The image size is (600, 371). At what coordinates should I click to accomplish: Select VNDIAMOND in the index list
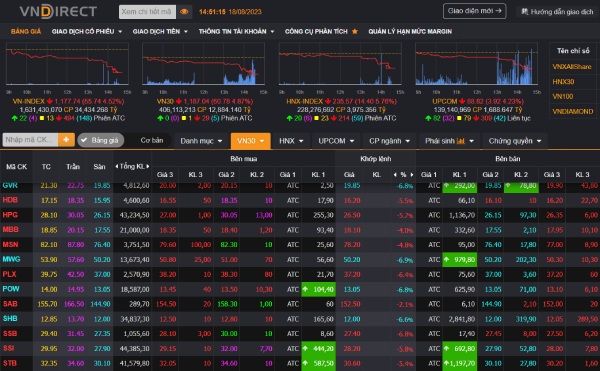pyautogui.click(x=572, y=111)
